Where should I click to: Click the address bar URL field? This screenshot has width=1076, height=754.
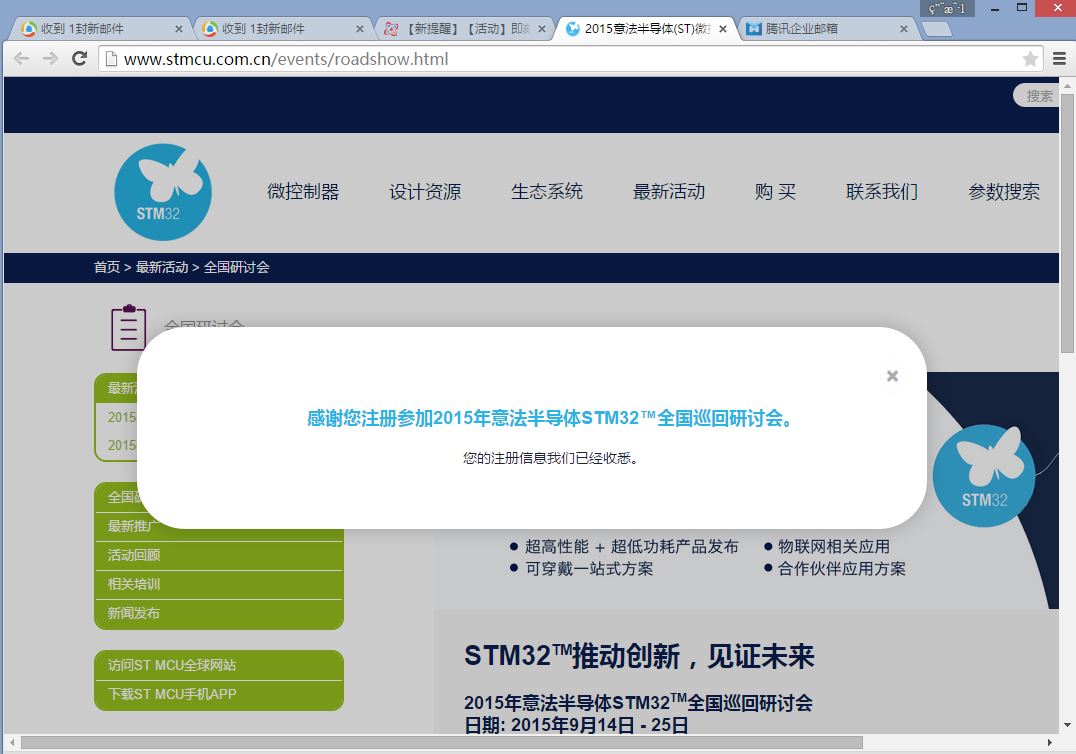pos(570,59)
